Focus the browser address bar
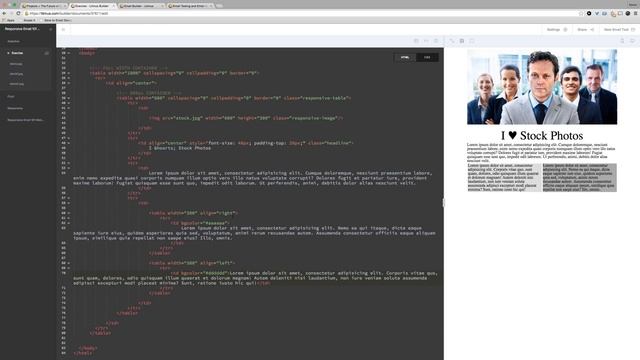The height and width of the screenshot is (360, 640). tap(302, 13)
